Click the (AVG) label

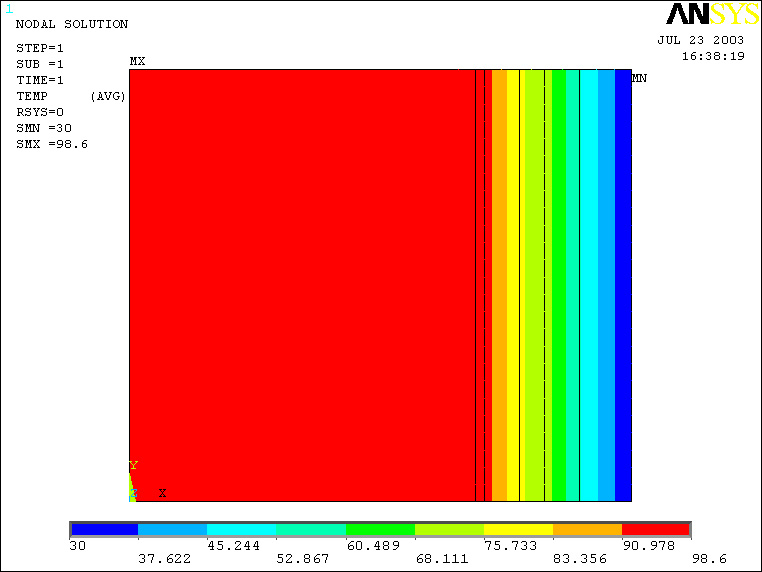point(108,96)
